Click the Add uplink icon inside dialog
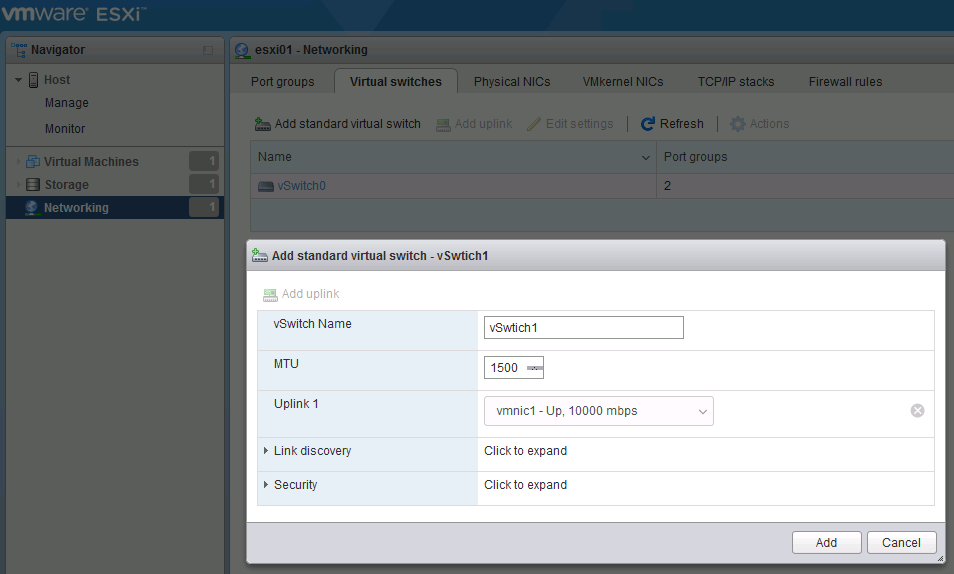954x574 pixels. [x=270, y=295]
